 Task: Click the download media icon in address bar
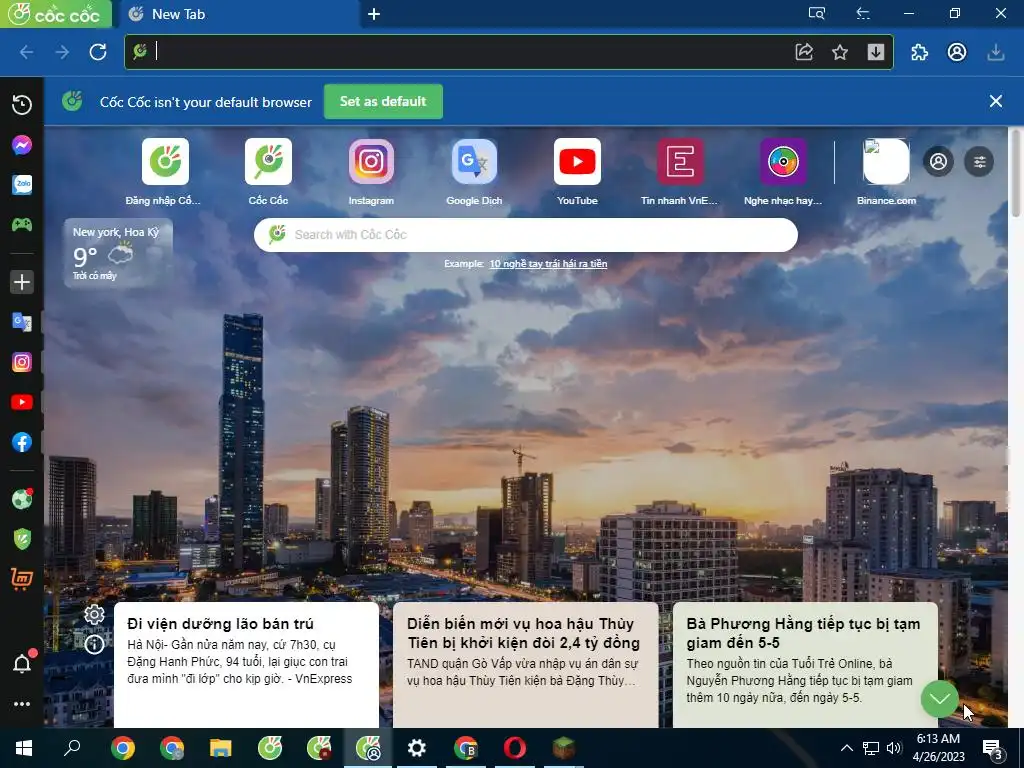point(876,52)
